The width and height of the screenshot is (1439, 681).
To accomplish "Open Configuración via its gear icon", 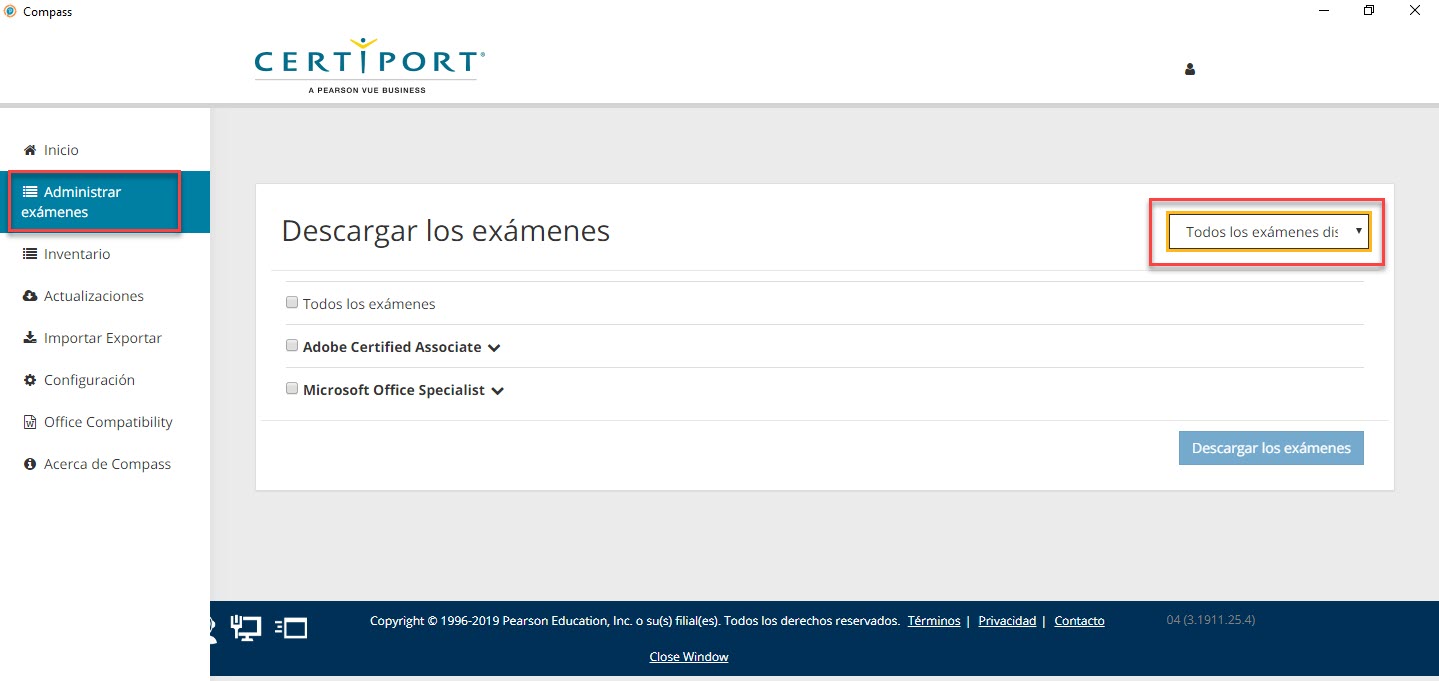I will tap(30, 380).
